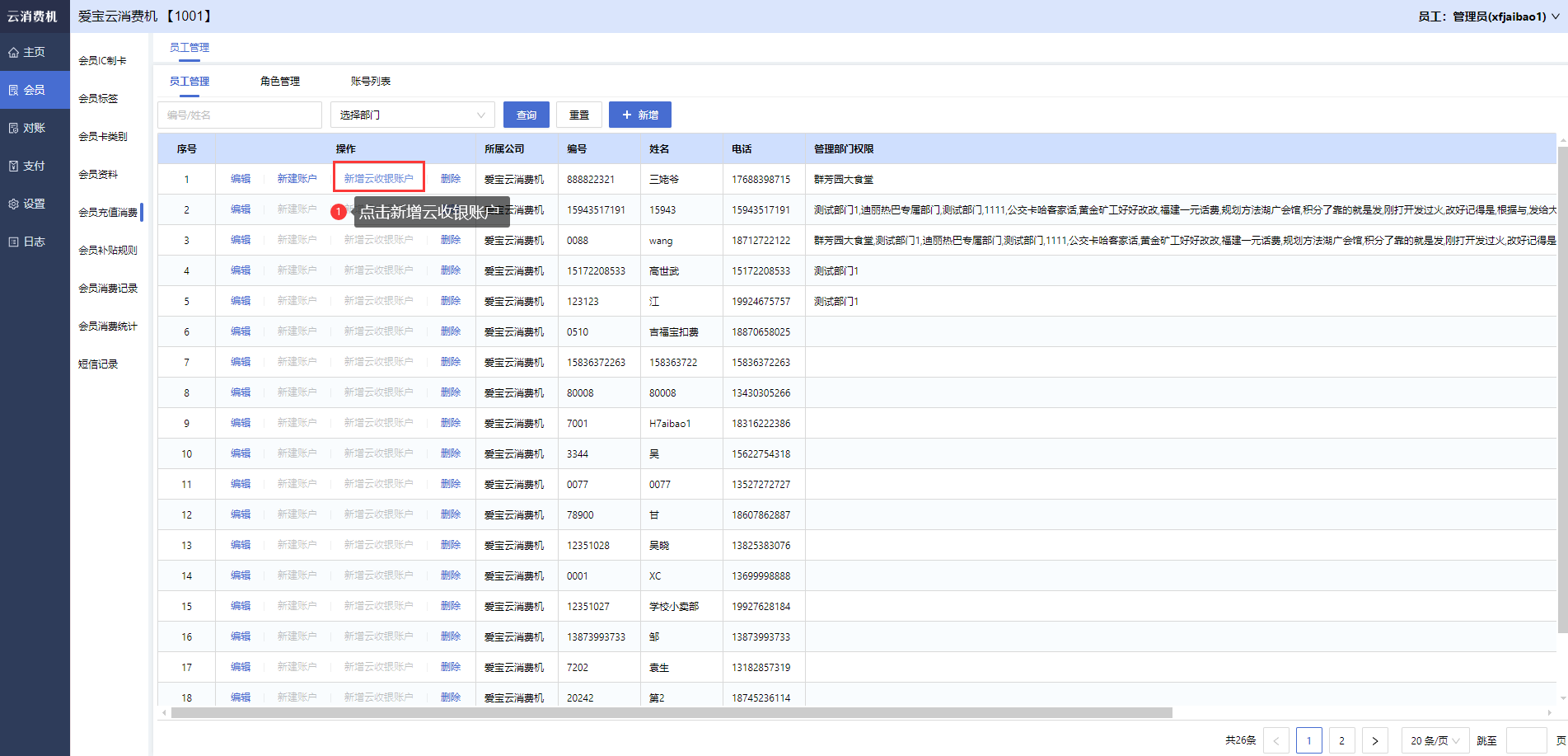Open 日志 logs in left sidebar
The height and width of the screenshot is (756, 1568).
[35, 242]
